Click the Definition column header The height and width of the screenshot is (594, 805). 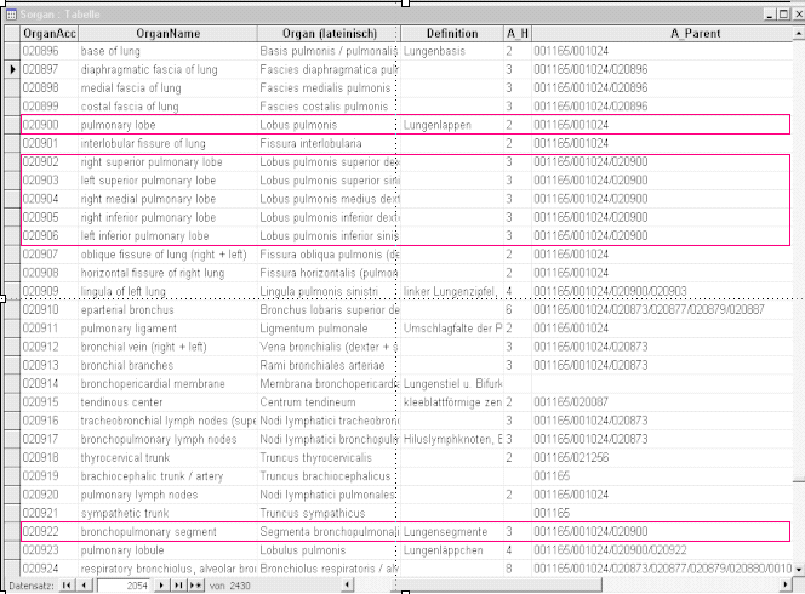click(452, 33)
